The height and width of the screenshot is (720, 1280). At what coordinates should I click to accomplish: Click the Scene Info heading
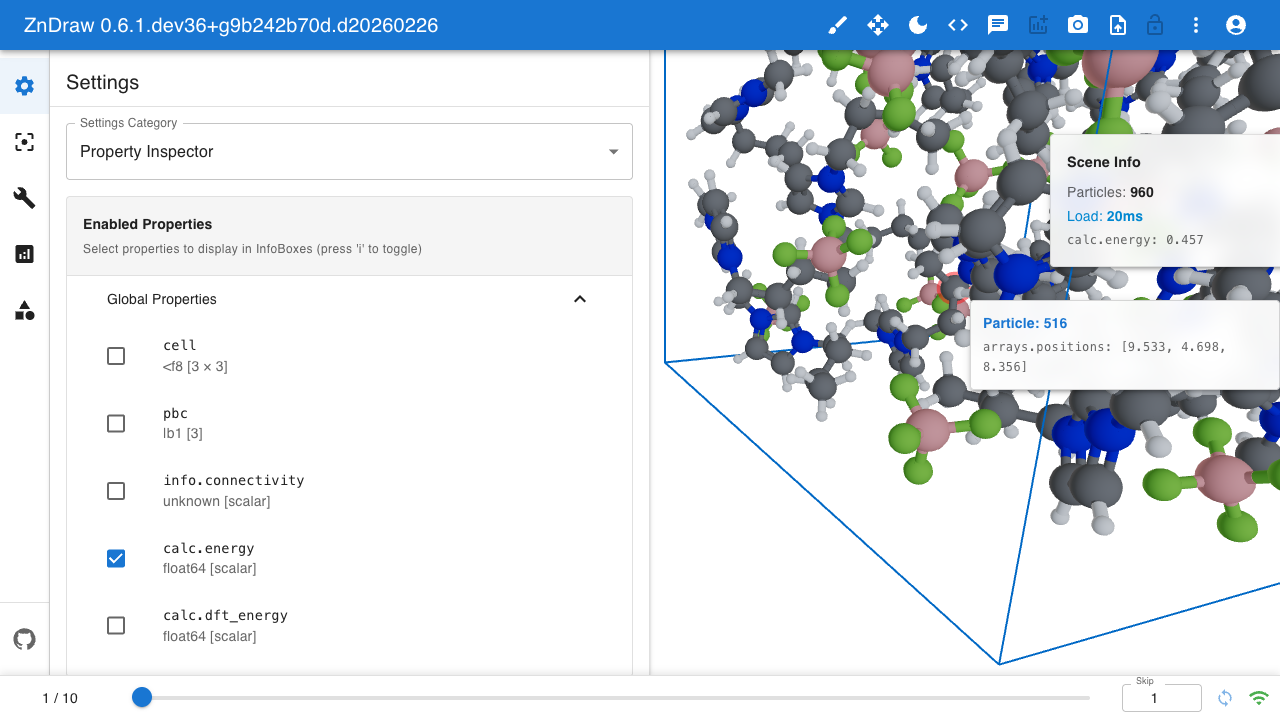pos(1104,162)
